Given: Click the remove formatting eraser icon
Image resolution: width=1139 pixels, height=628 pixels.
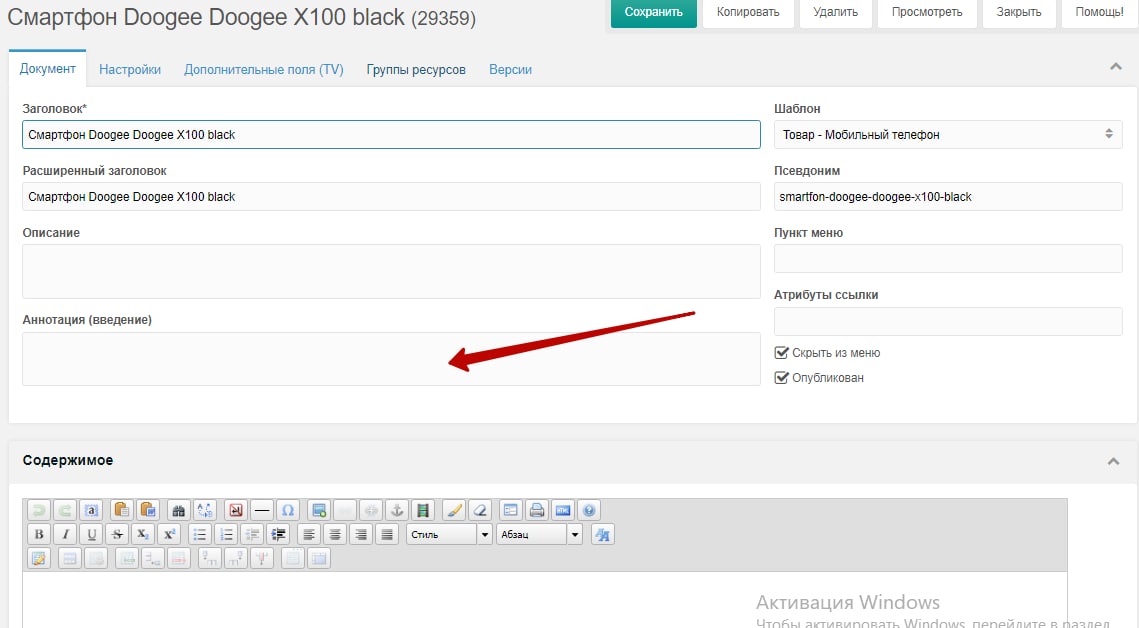Looking at the screenshot, I should coord(480,510).
